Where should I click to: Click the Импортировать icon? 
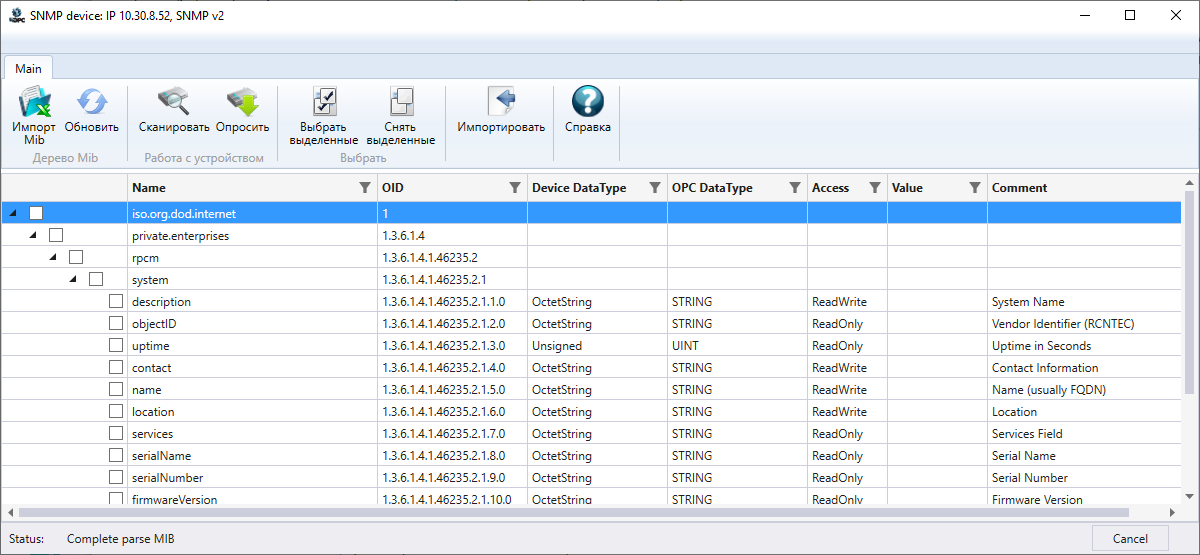click(x=501, y=102)
